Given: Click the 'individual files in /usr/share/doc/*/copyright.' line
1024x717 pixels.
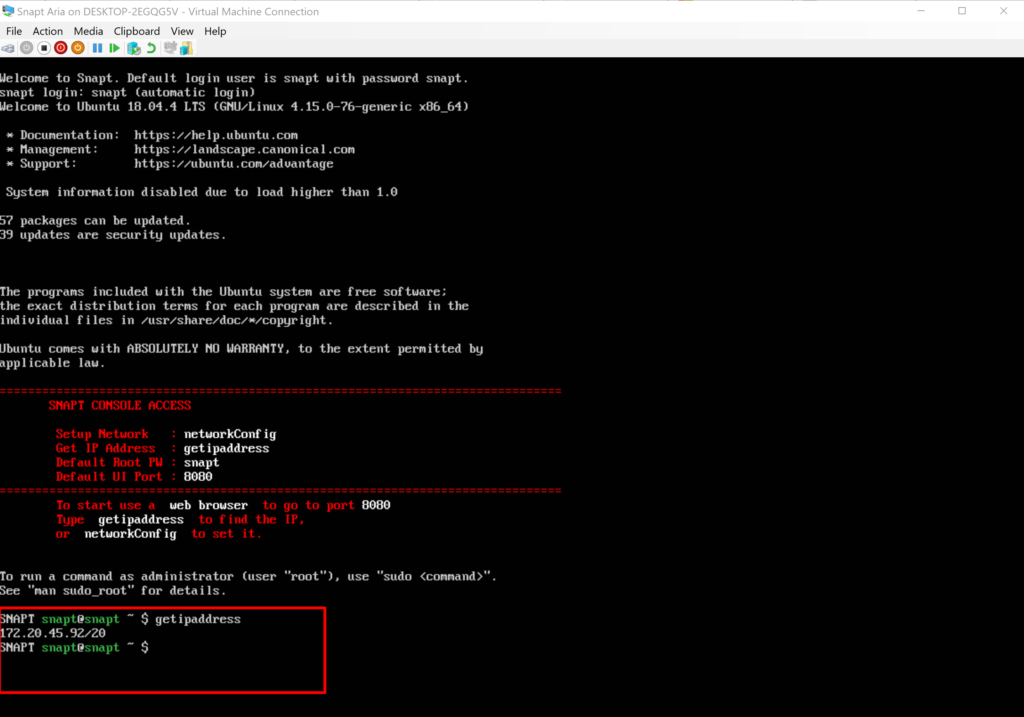Looking at the screenshot, I should coord(167,321).
